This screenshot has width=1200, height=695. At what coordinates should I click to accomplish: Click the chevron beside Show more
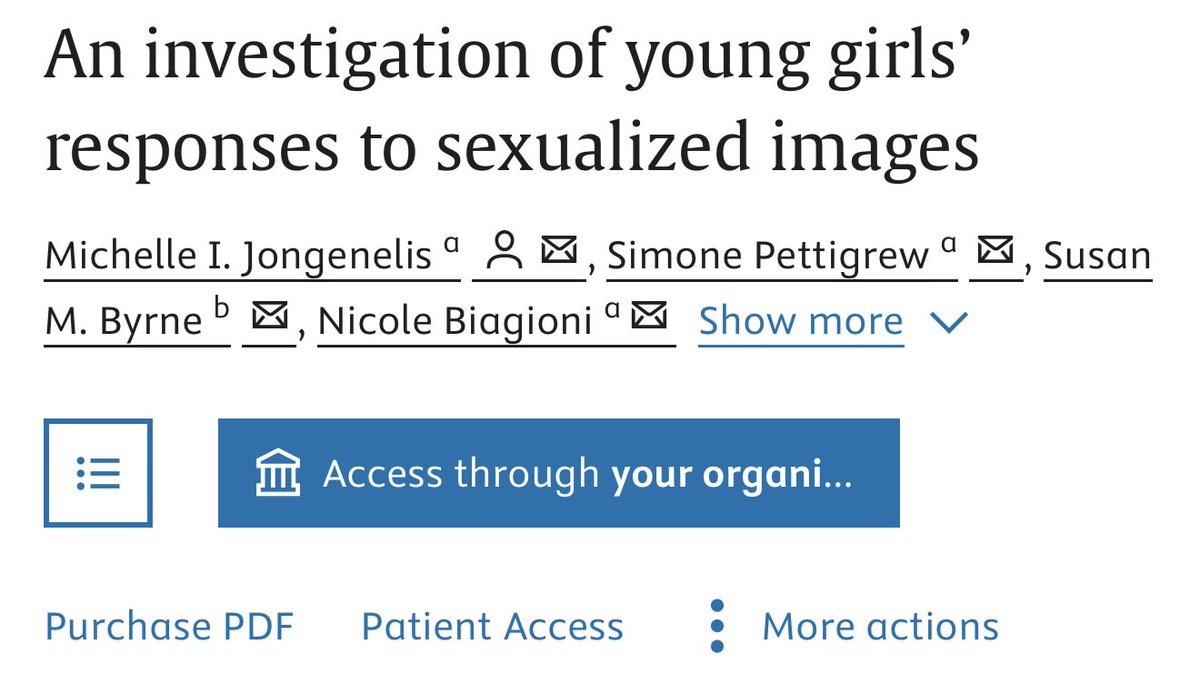tap(948, 323)
